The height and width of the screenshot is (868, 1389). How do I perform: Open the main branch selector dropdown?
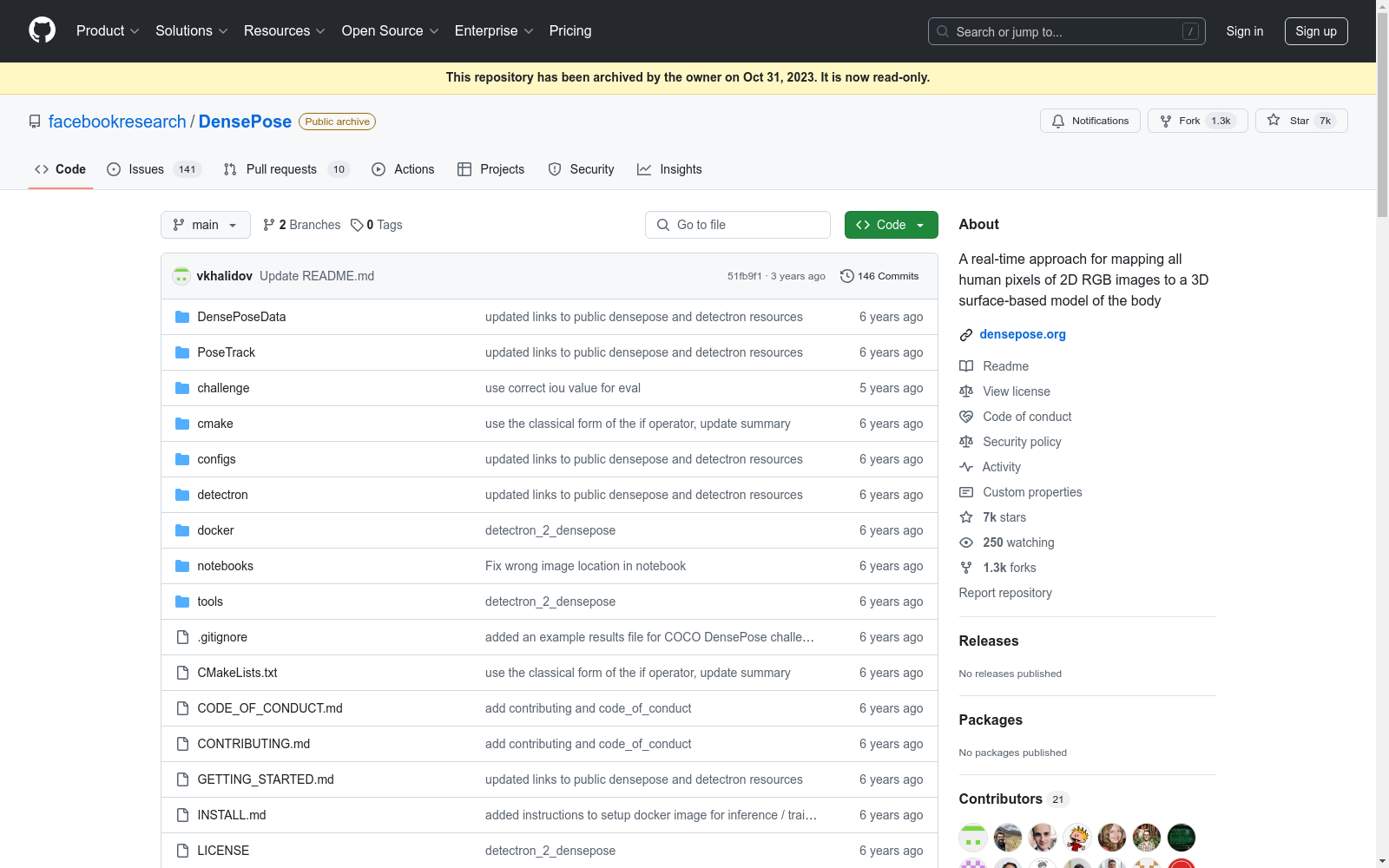[x=206, y=225]
